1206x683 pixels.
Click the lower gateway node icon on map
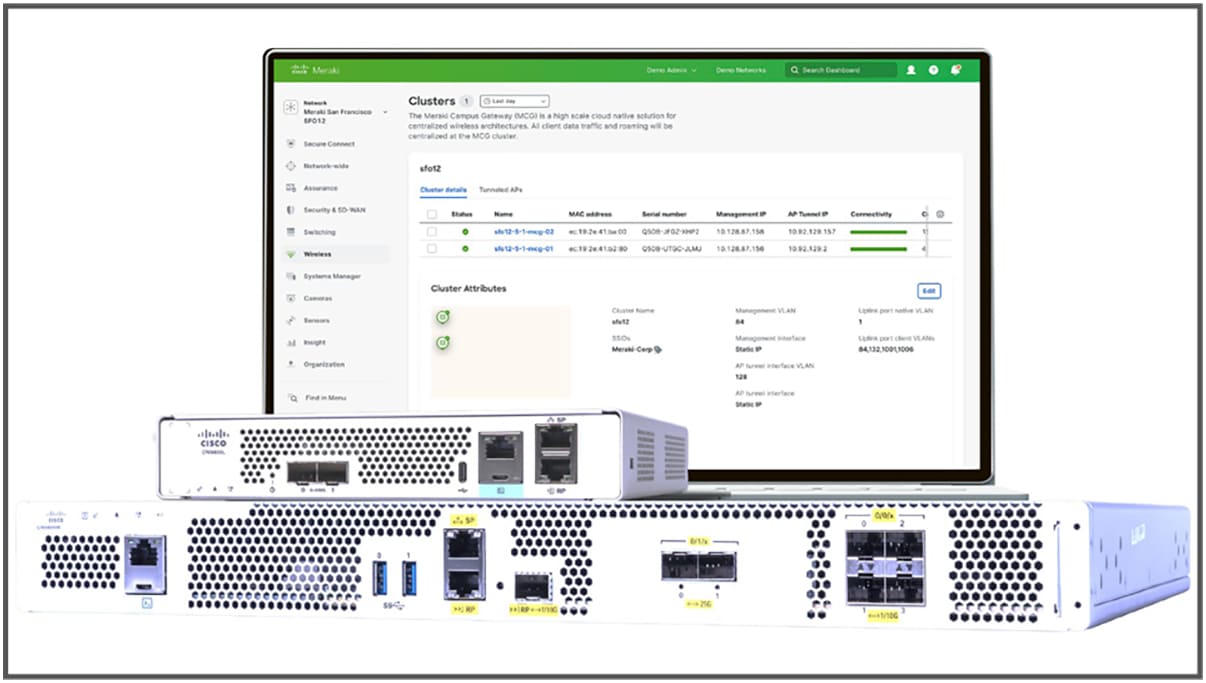point(442,343)
